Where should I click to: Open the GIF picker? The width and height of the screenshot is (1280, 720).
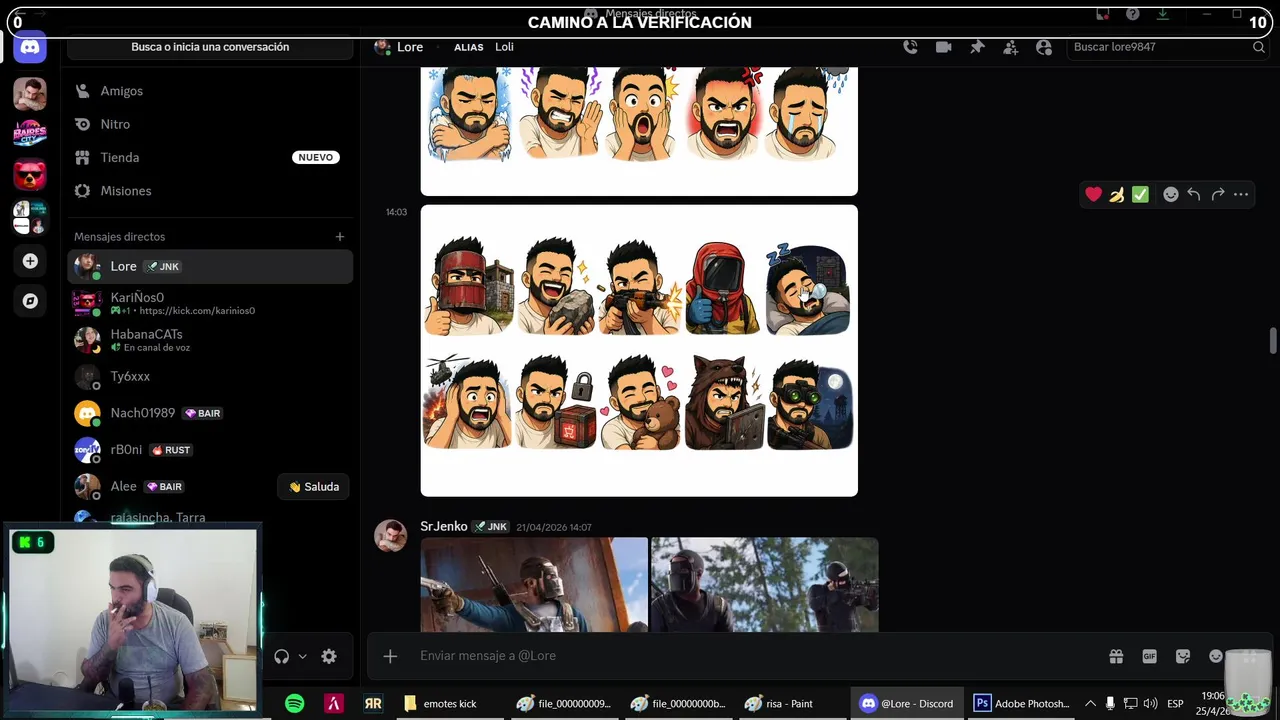[x=1149, y=656]
